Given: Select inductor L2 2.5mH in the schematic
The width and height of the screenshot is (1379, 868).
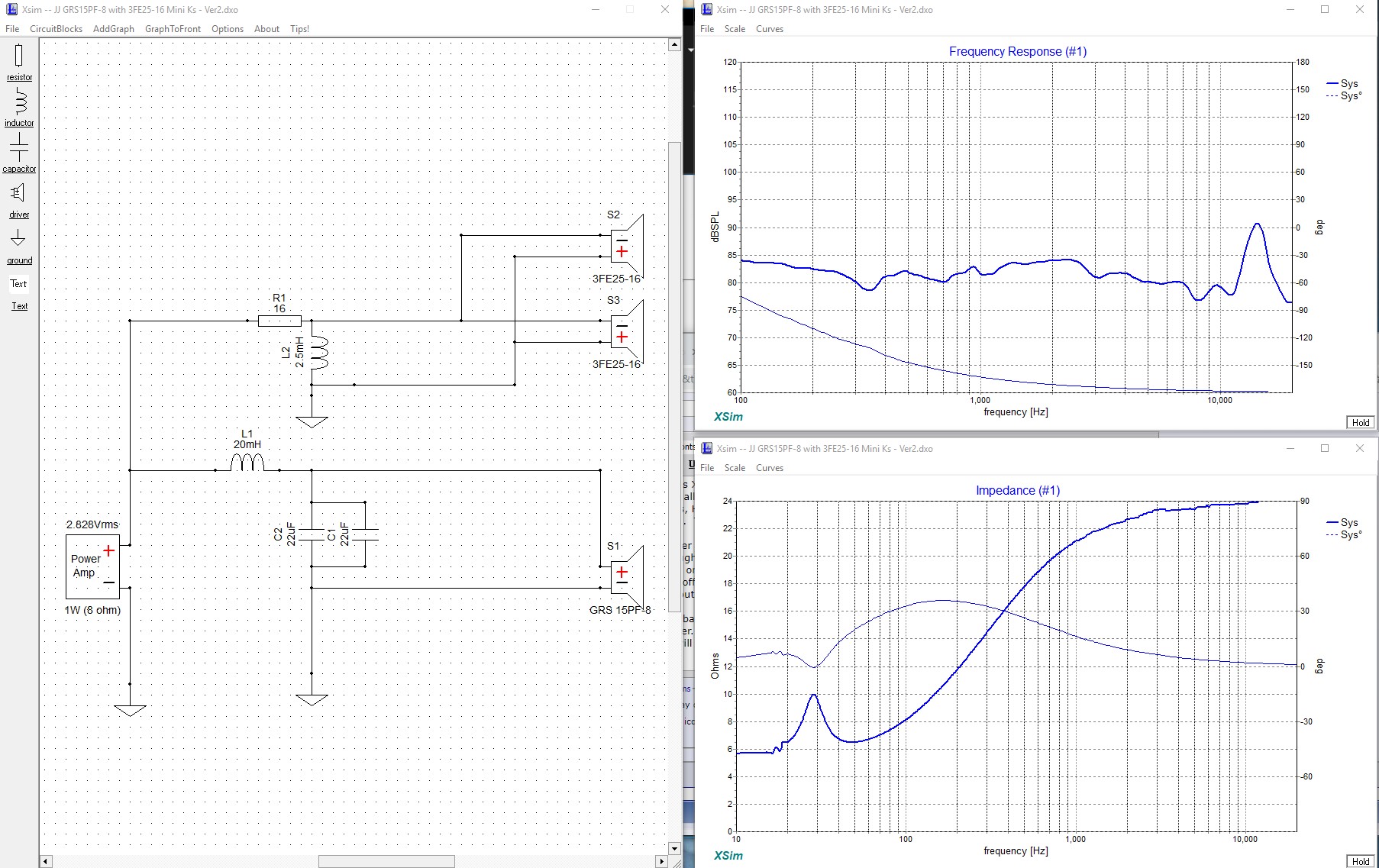Looking at the screenshot, I should 319,353.
